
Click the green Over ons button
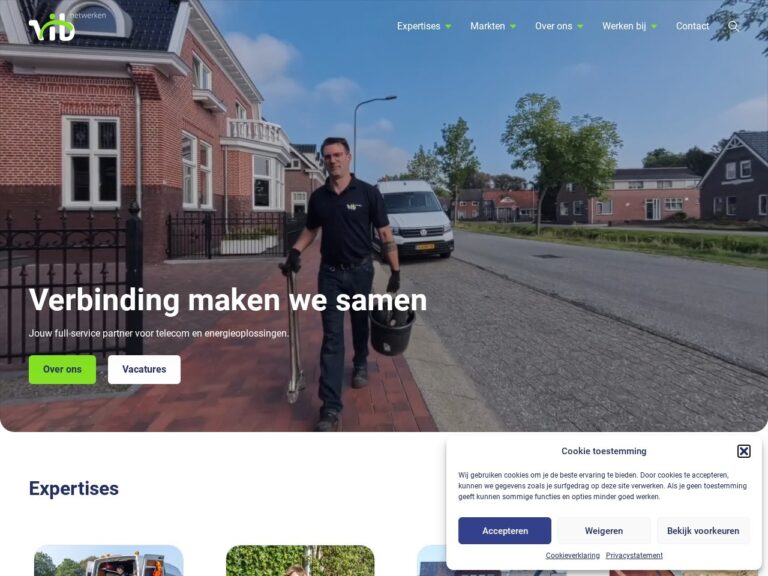(62, 369)
